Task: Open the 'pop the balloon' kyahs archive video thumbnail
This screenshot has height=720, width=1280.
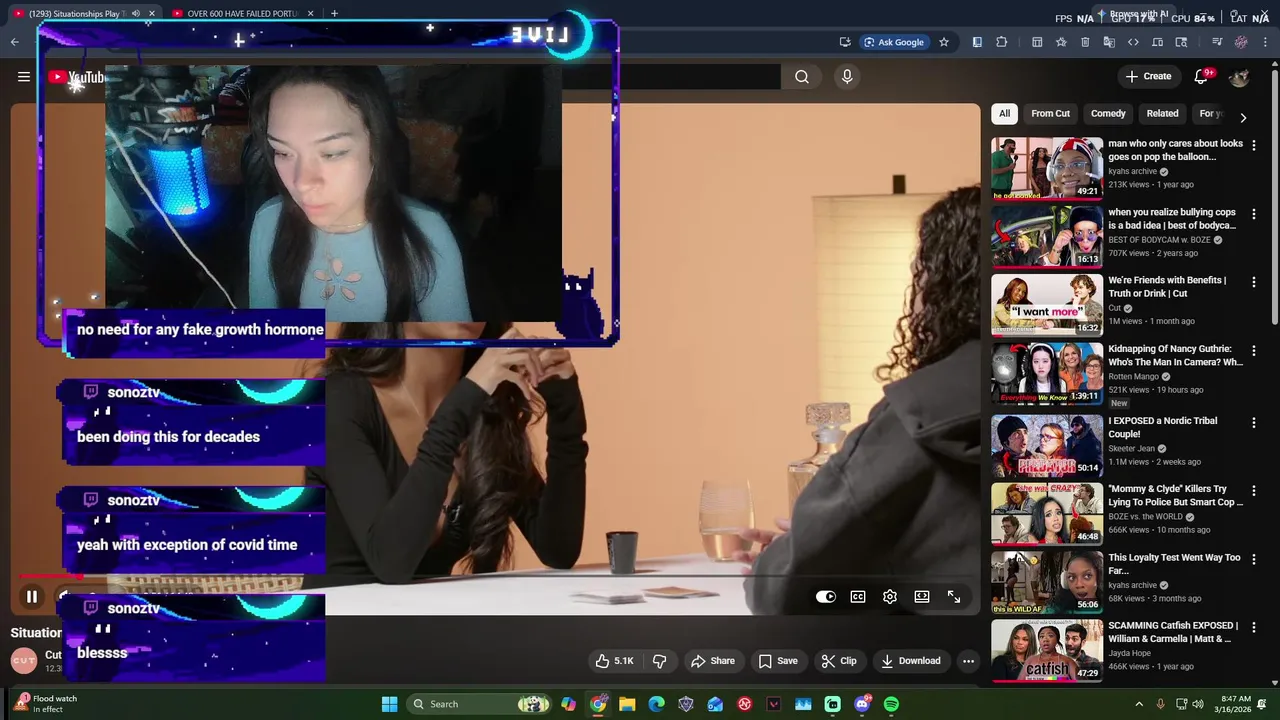Action: [1047, 168]
